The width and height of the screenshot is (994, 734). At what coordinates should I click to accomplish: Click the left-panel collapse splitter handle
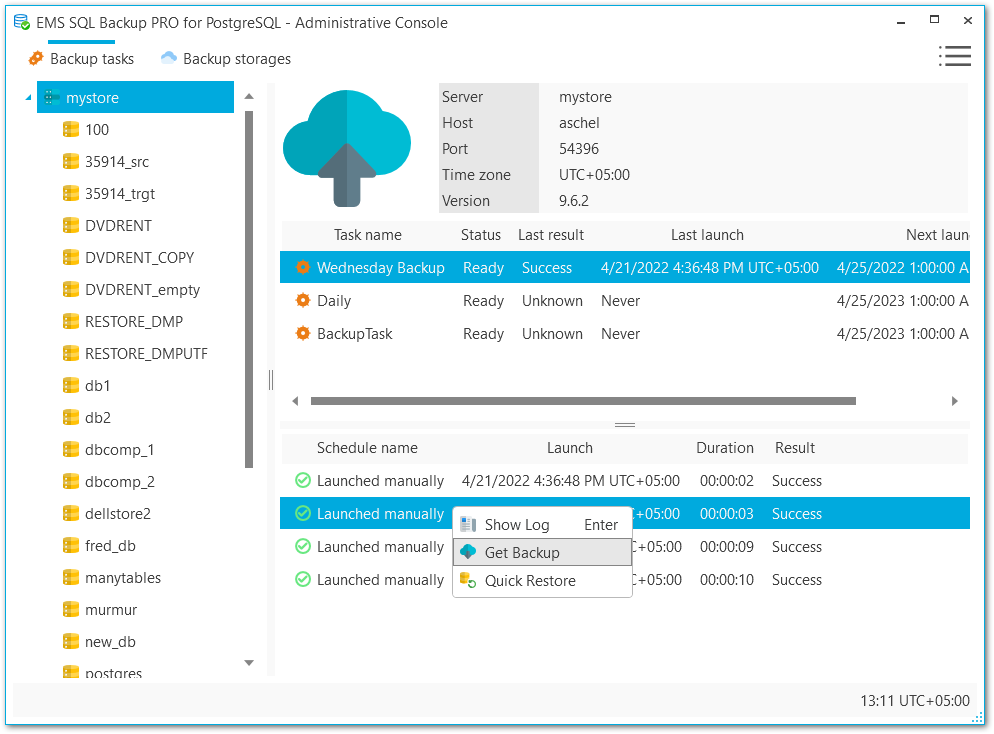coord(270,380)
